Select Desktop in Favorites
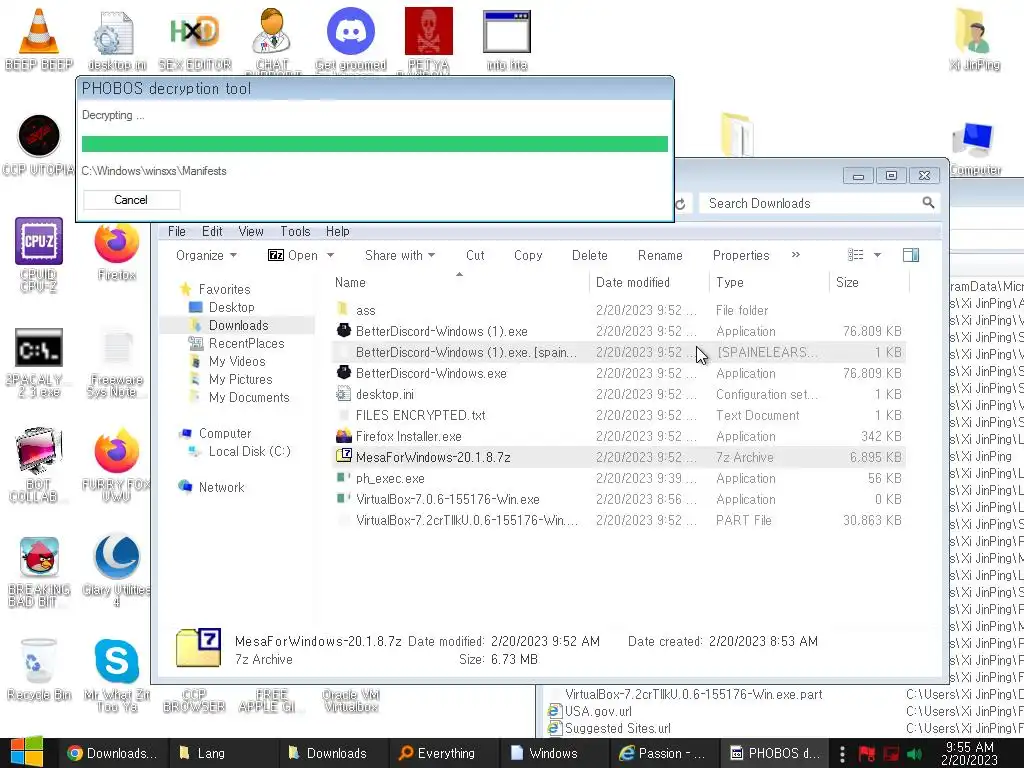Screen dimensions: 1024x768 pos(231,307)
